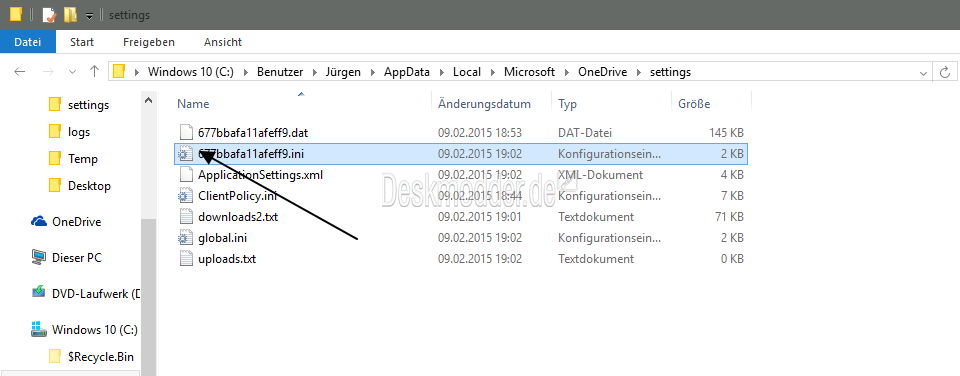This screenshot has height=376, width=960.
Task: Select AppData breadcrumb in path
Action: [407, 72]
